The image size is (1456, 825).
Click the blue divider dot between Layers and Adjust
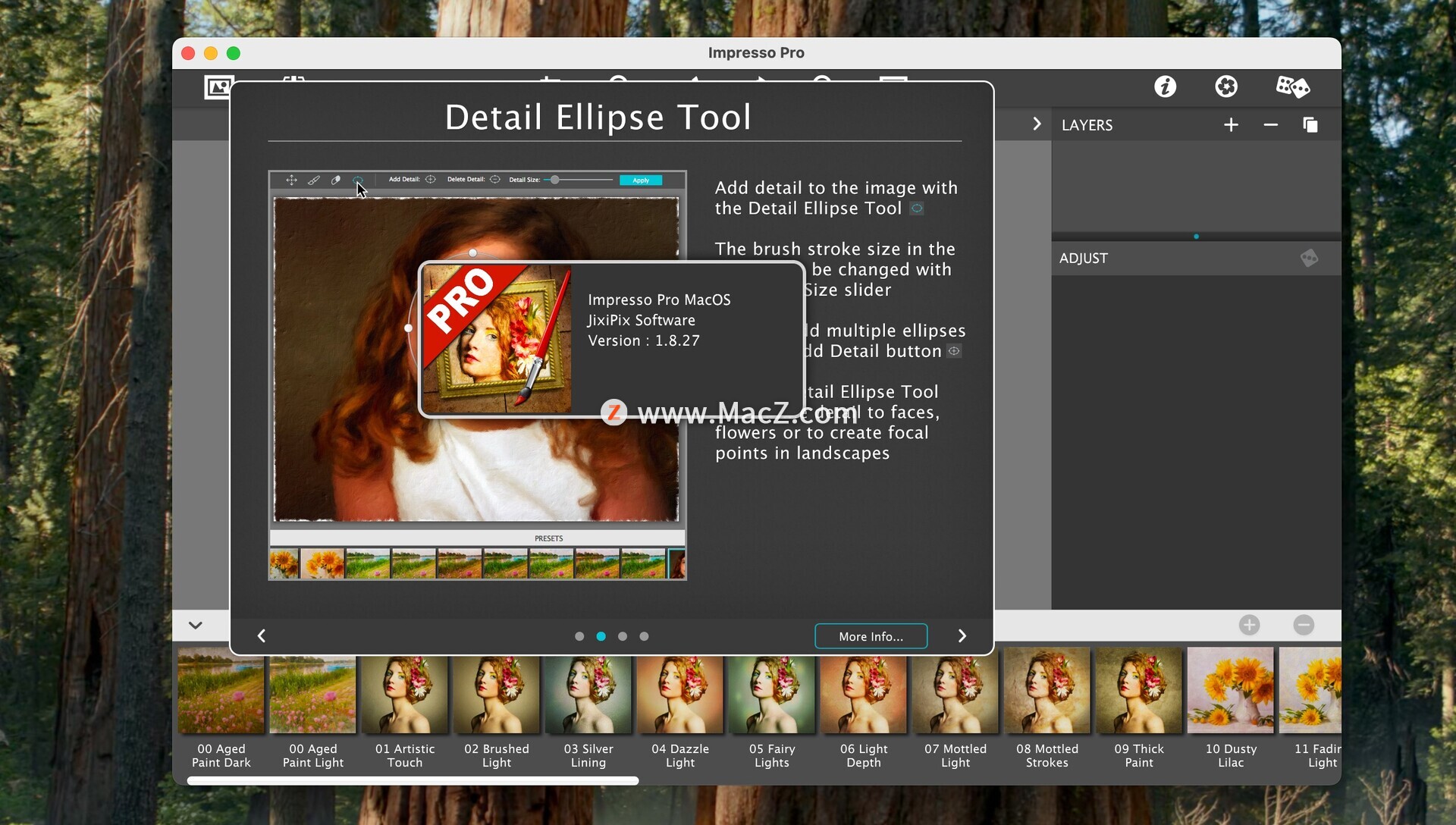1196,237
